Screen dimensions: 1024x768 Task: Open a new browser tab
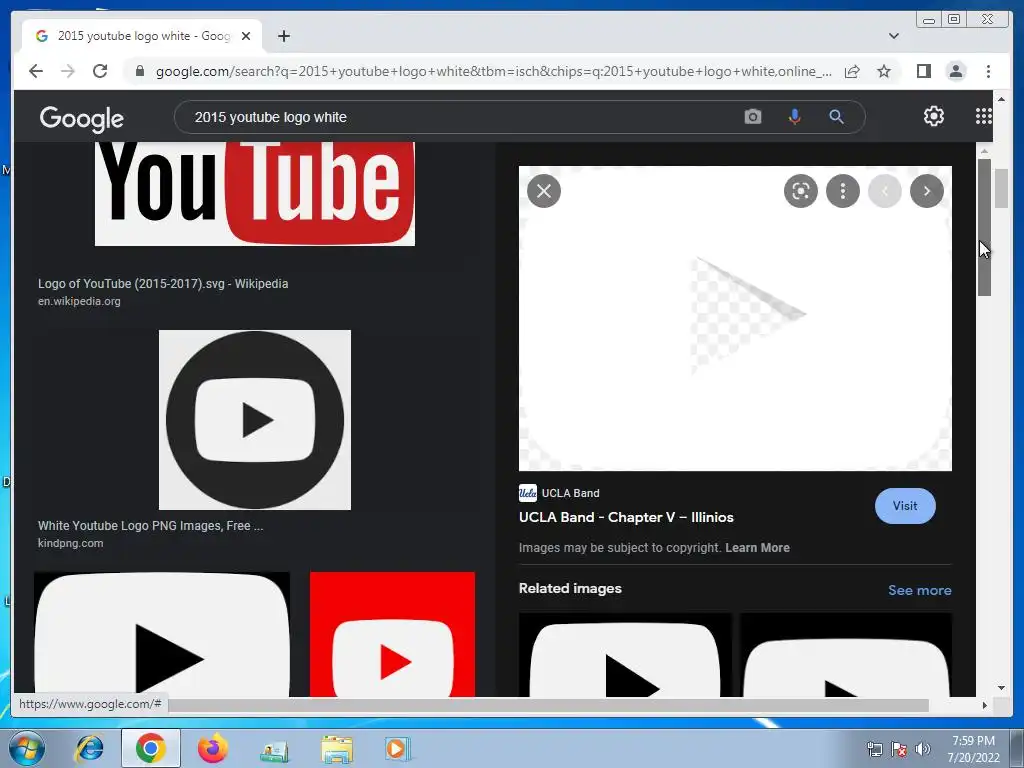(x=283, y=36)
